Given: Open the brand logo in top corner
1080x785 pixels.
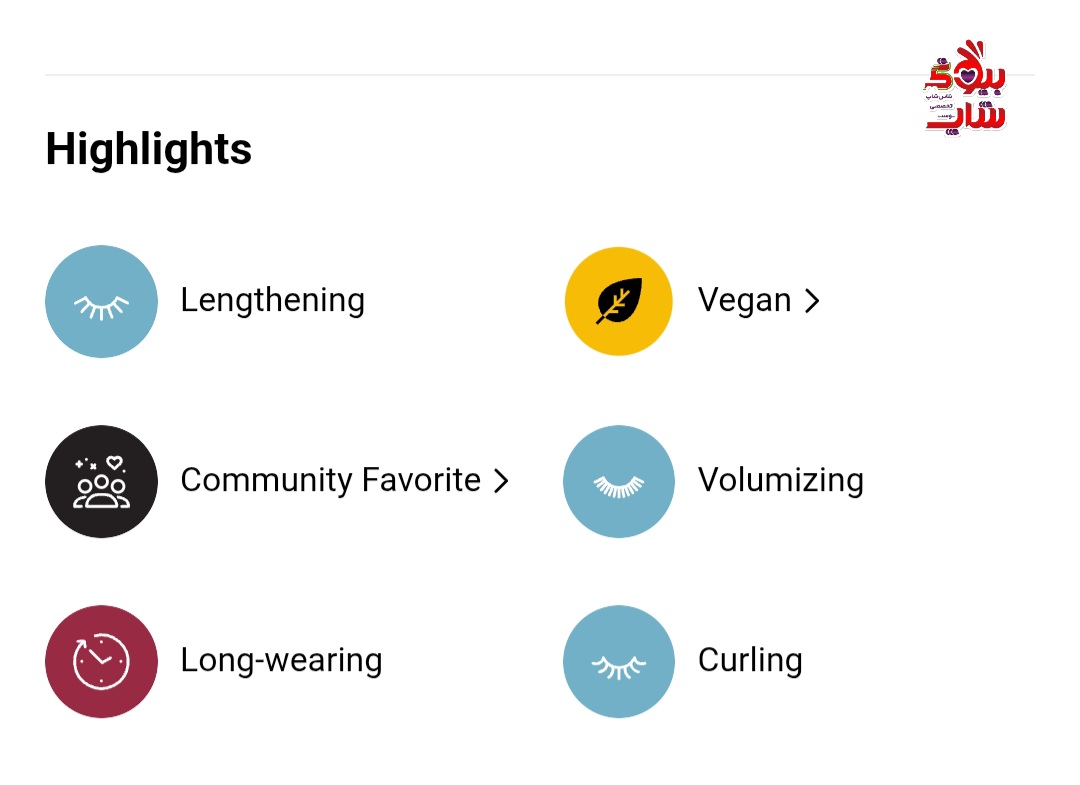Looking at the screenshot, I should pyautogui.click(x=964, y=87).
